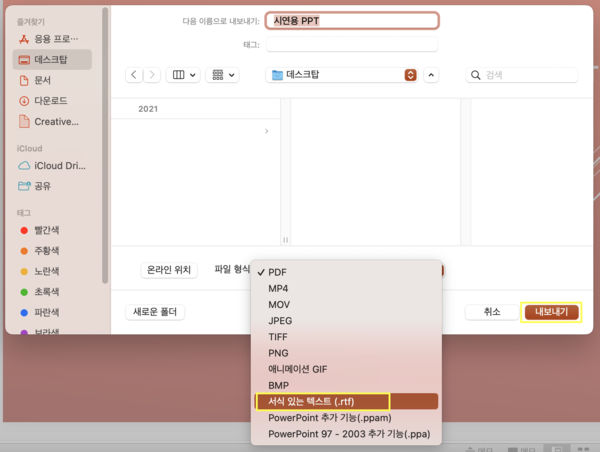
Task: Choose PDF file format
Action: point(346,273)
